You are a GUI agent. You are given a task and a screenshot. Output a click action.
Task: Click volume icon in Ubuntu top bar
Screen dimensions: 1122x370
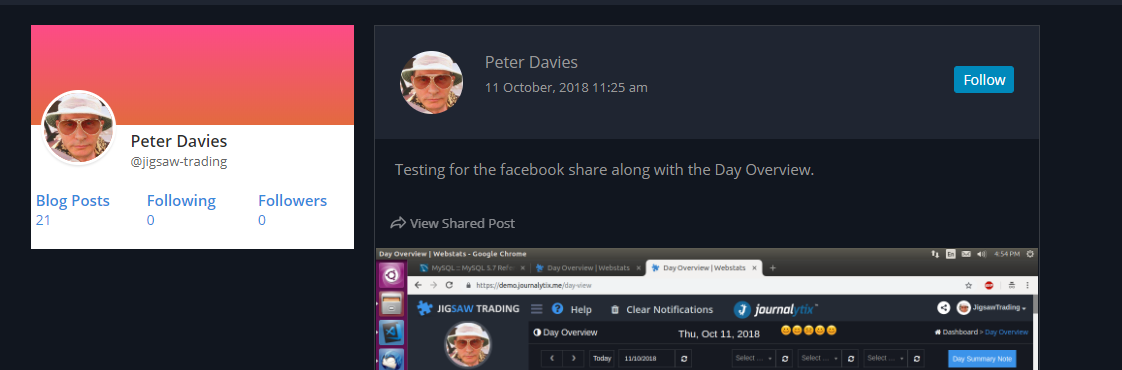click(x=981, y=253)
